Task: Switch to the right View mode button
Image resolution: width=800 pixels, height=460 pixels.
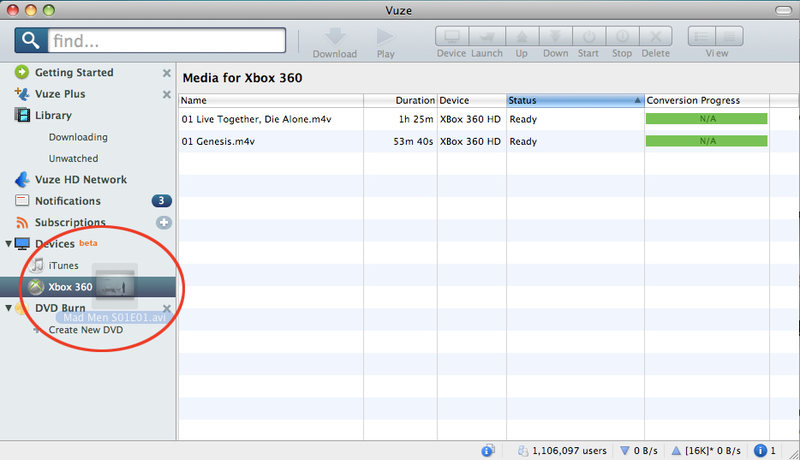Action: (x=730, y=36)
